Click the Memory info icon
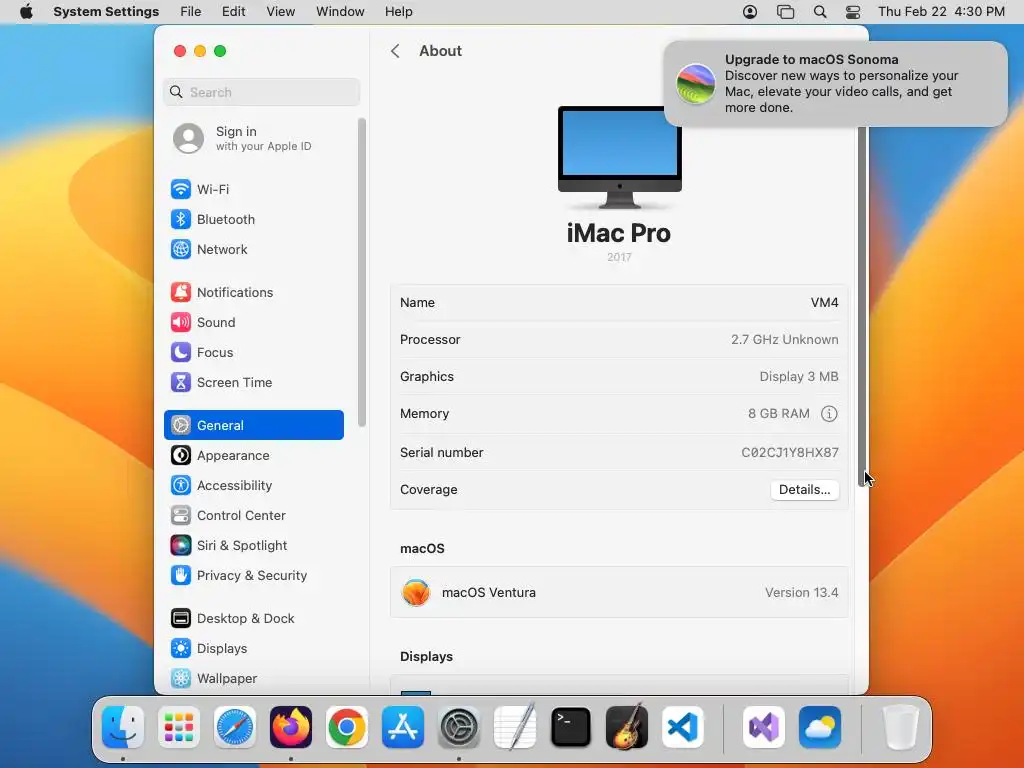1024x768 pixels. coord(829,413)
